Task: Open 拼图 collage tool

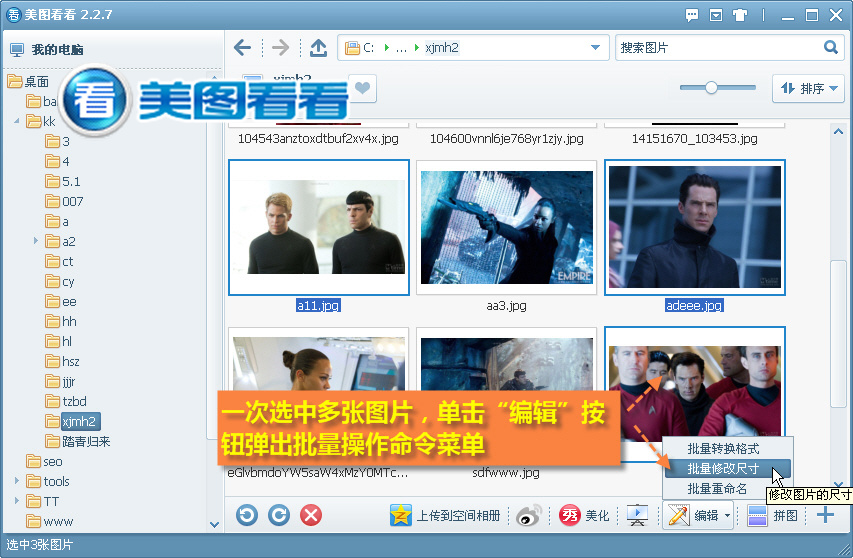Action: tap(772, 515)
